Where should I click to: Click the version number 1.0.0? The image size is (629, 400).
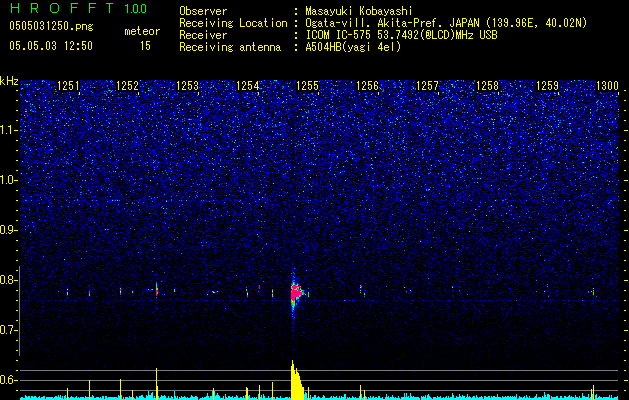click(x=135, y=9)
